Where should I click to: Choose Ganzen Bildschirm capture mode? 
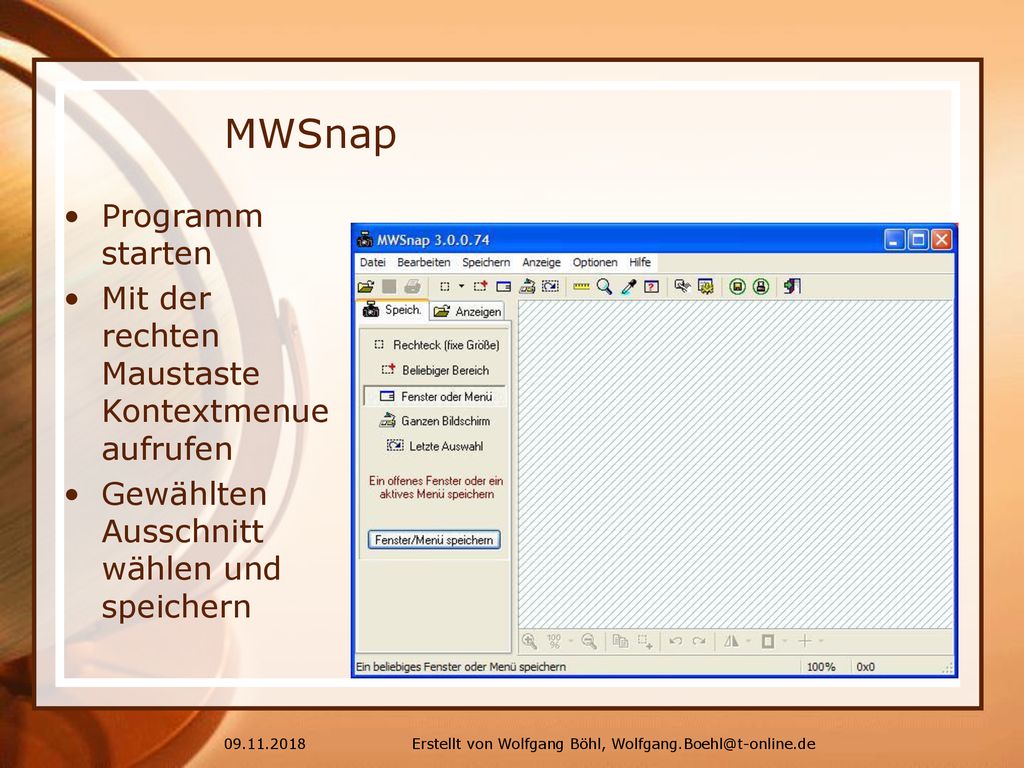(435, 421)
